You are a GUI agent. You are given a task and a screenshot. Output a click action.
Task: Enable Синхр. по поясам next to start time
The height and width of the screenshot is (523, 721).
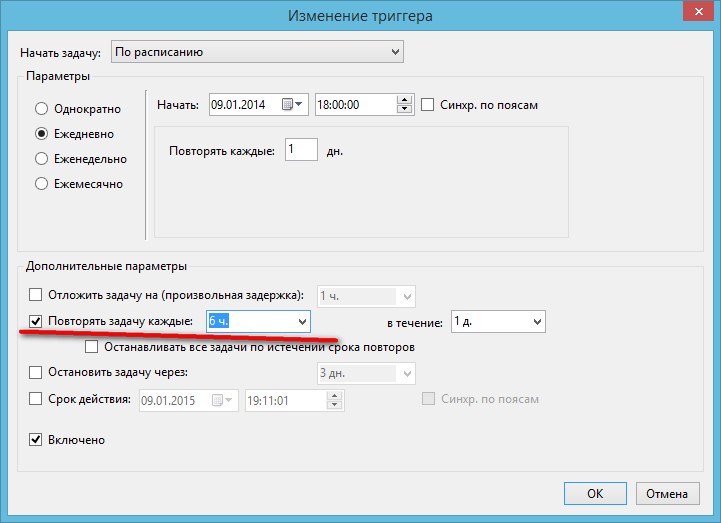(428, 105)
